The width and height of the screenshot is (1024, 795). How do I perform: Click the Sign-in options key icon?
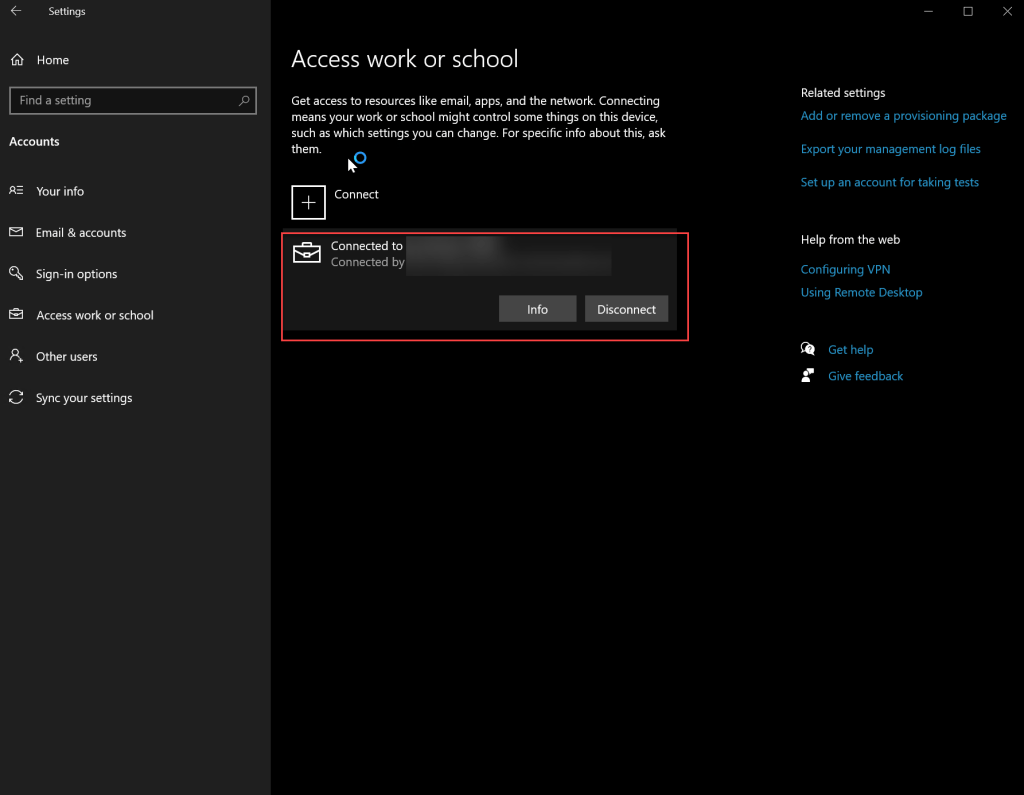click(16, 274)
